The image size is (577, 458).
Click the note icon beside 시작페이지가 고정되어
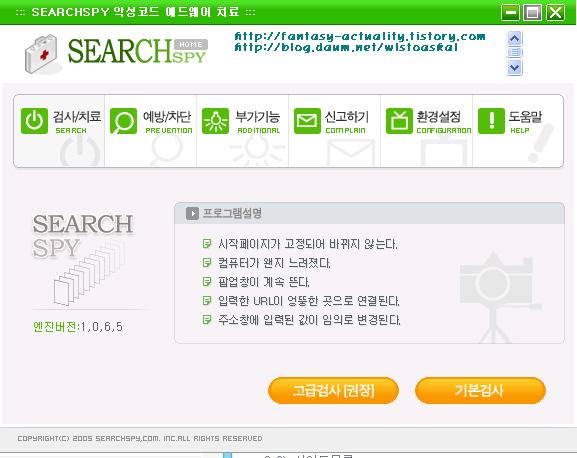pyautogui.click(x=207, y=244)
